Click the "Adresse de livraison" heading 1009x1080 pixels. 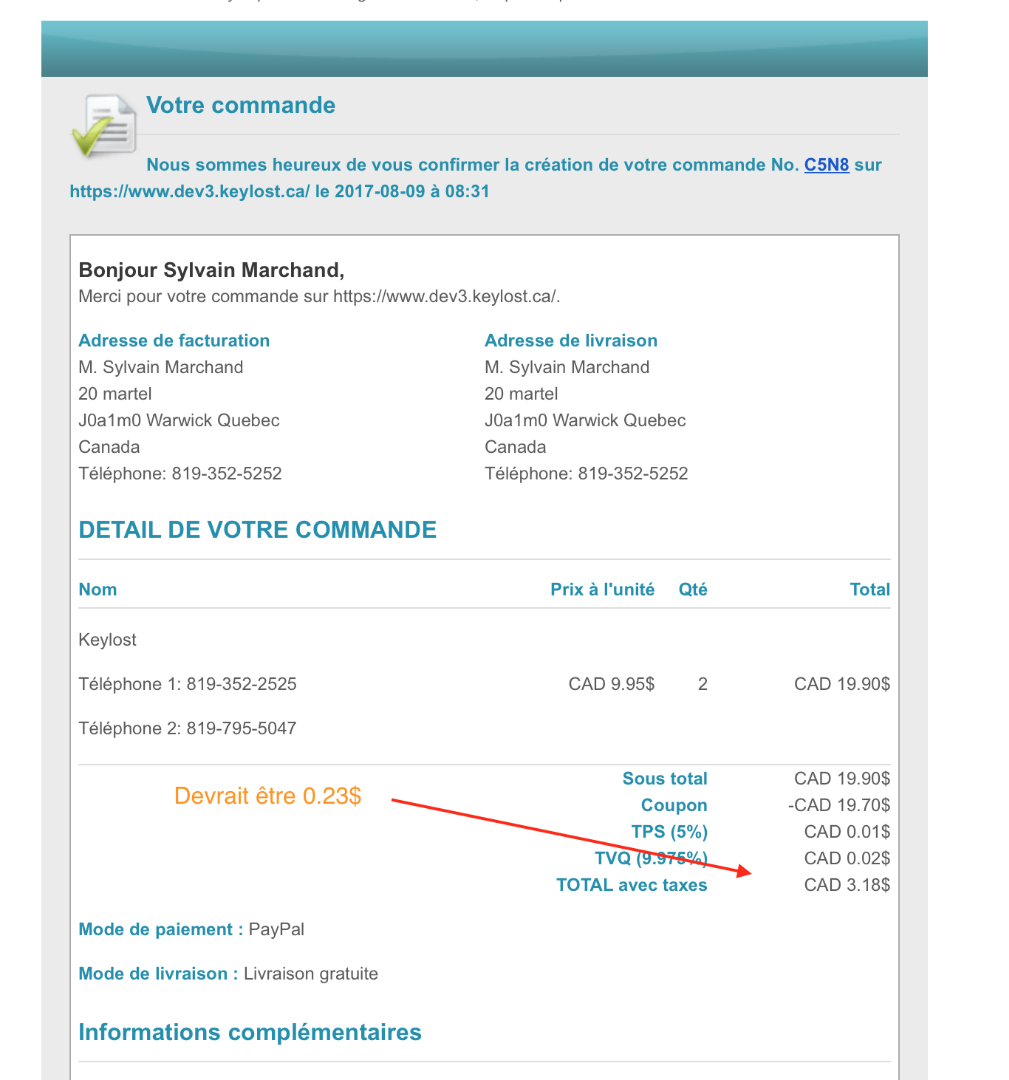[x=571, y=341]
